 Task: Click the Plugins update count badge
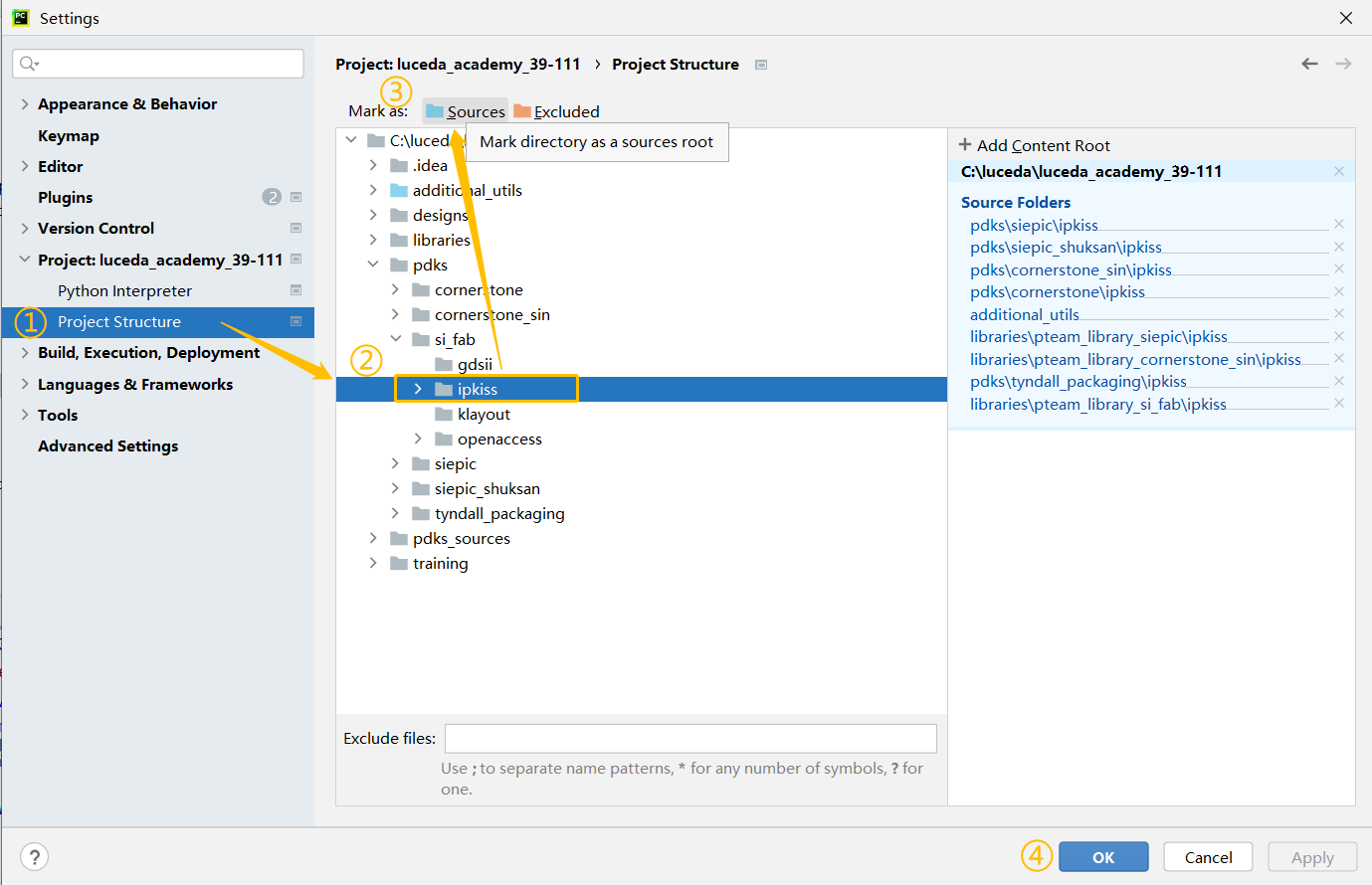272,197
